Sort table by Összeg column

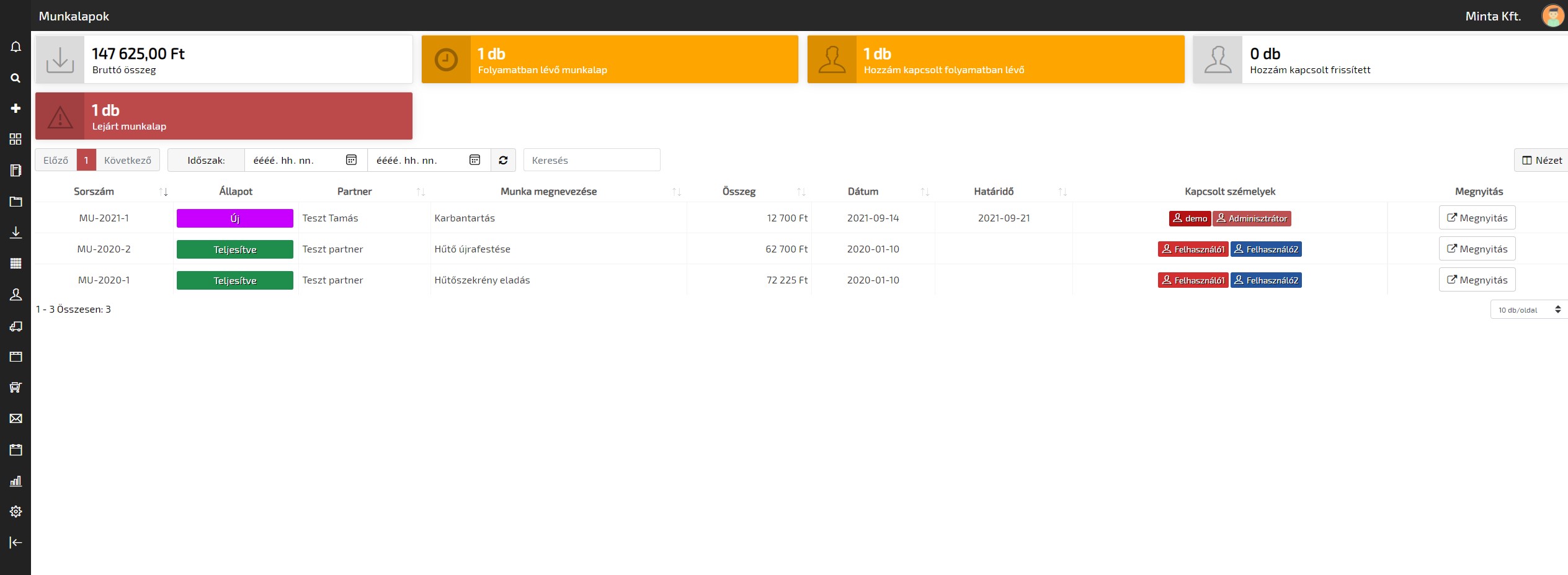pos(801,192)
